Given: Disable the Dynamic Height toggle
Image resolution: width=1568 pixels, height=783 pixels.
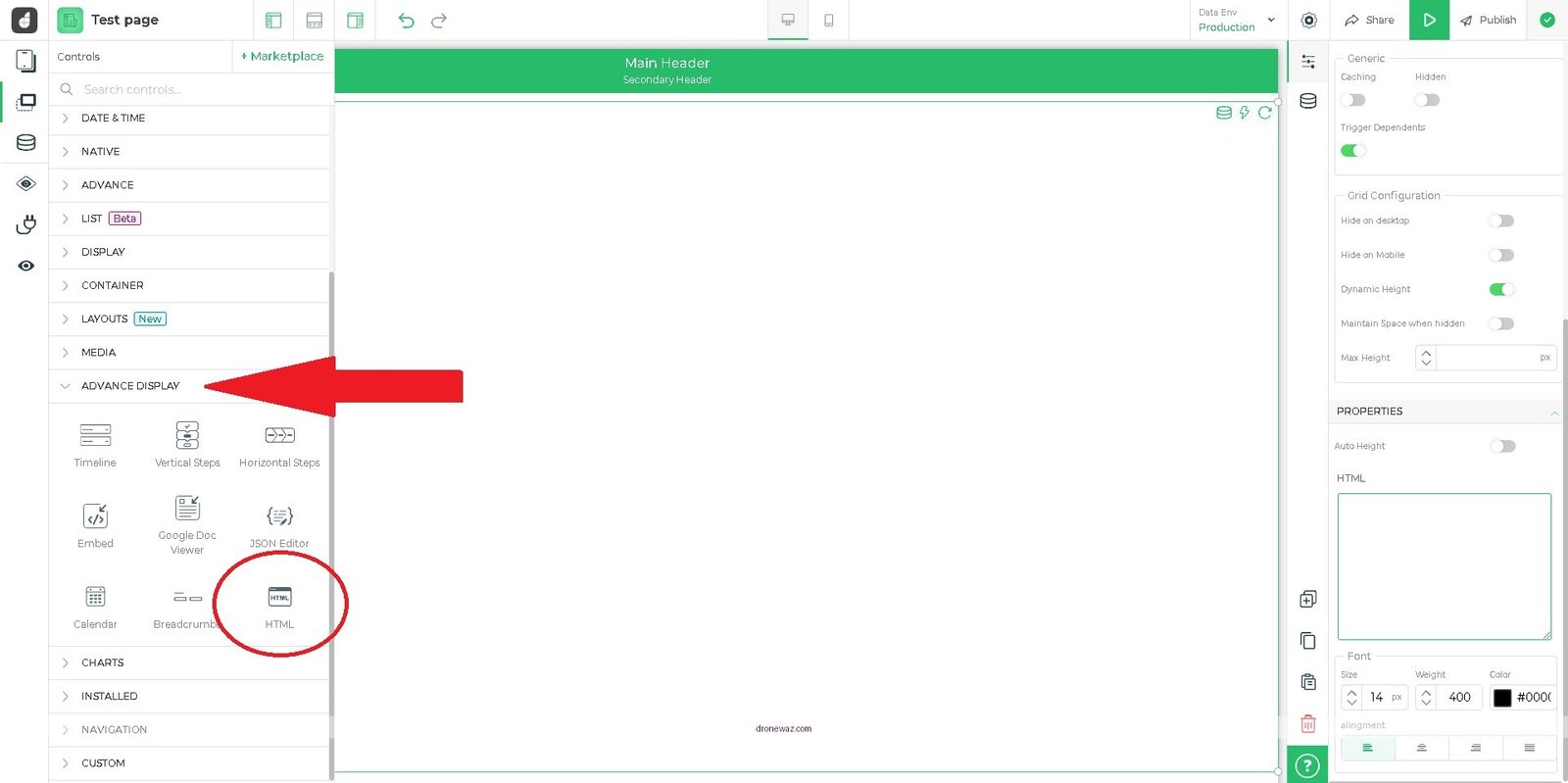Looking at the screenshot, I should pos(1500,289).
